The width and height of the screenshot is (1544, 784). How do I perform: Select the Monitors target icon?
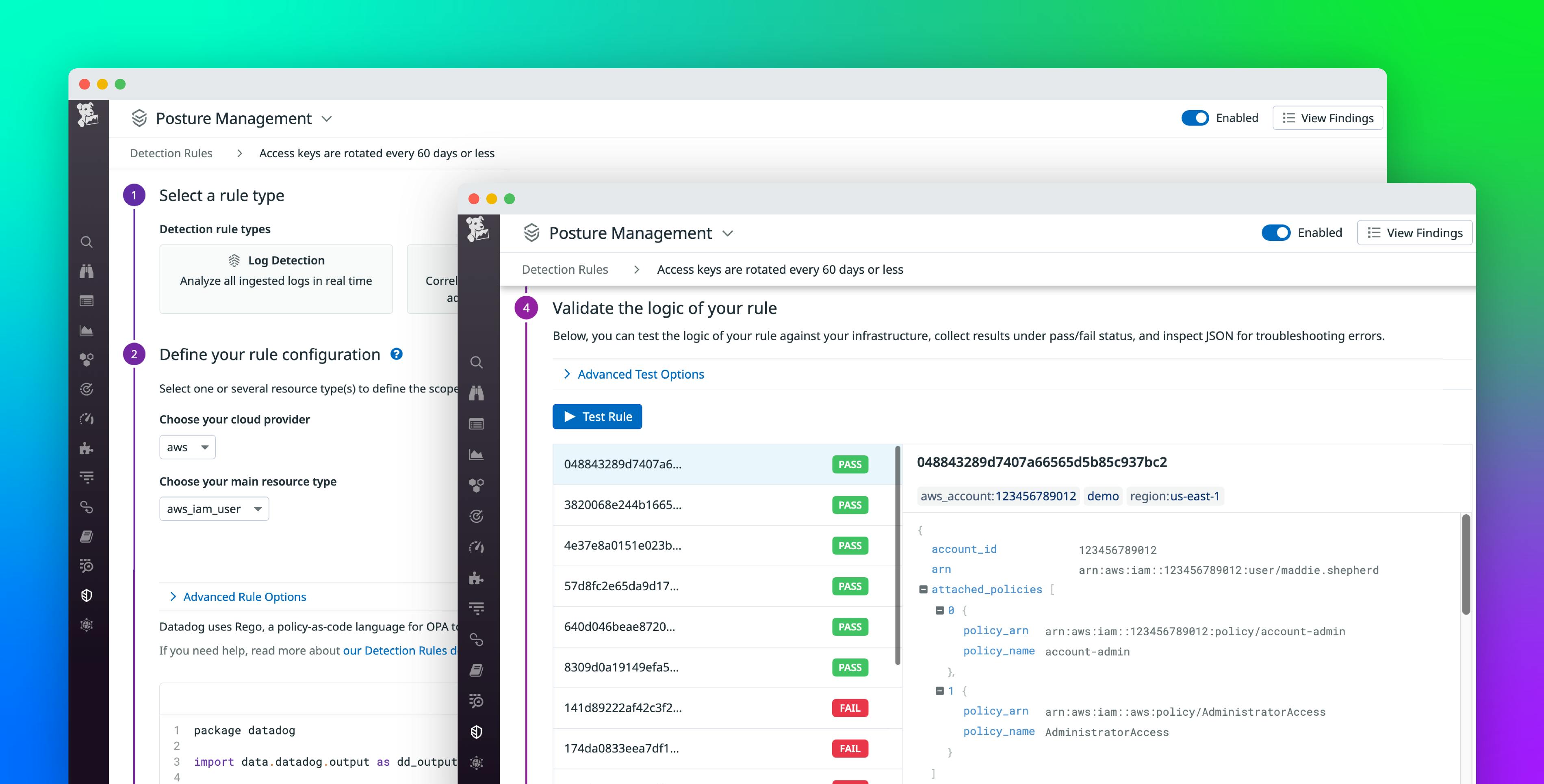pyautogui.click(x=477, y=515)
